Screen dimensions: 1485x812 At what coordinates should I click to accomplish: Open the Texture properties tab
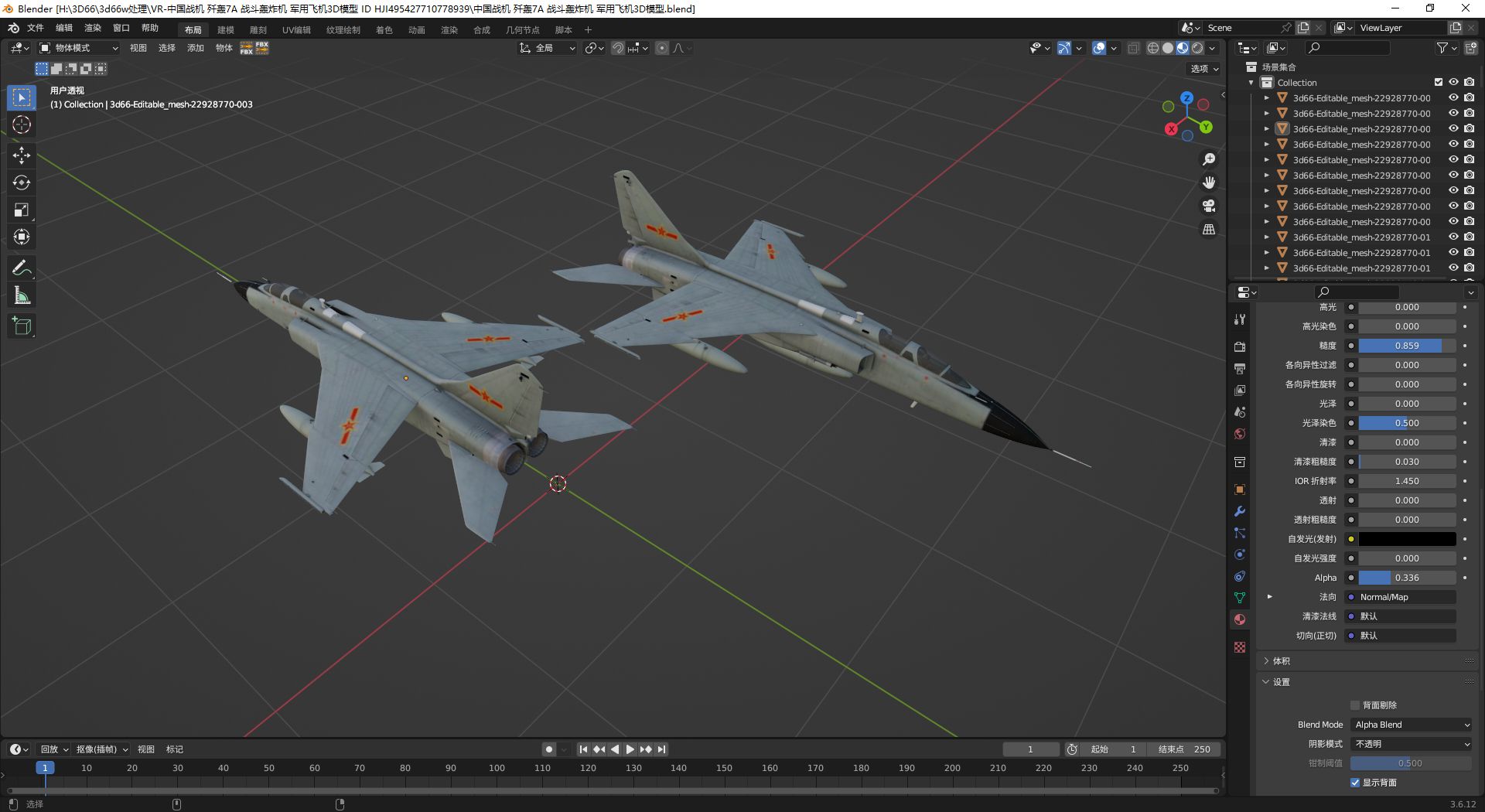coord(1240,647)
